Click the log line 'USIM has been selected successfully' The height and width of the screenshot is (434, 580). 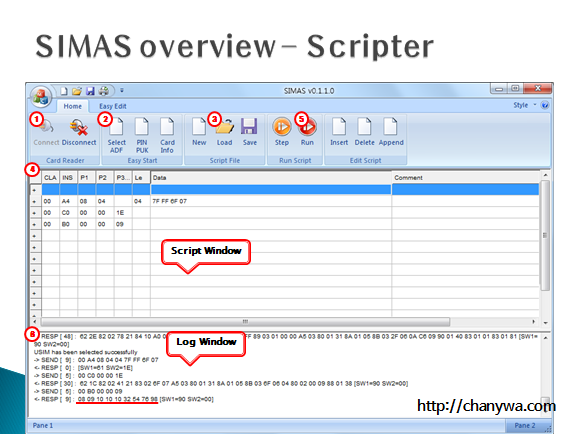85,352
